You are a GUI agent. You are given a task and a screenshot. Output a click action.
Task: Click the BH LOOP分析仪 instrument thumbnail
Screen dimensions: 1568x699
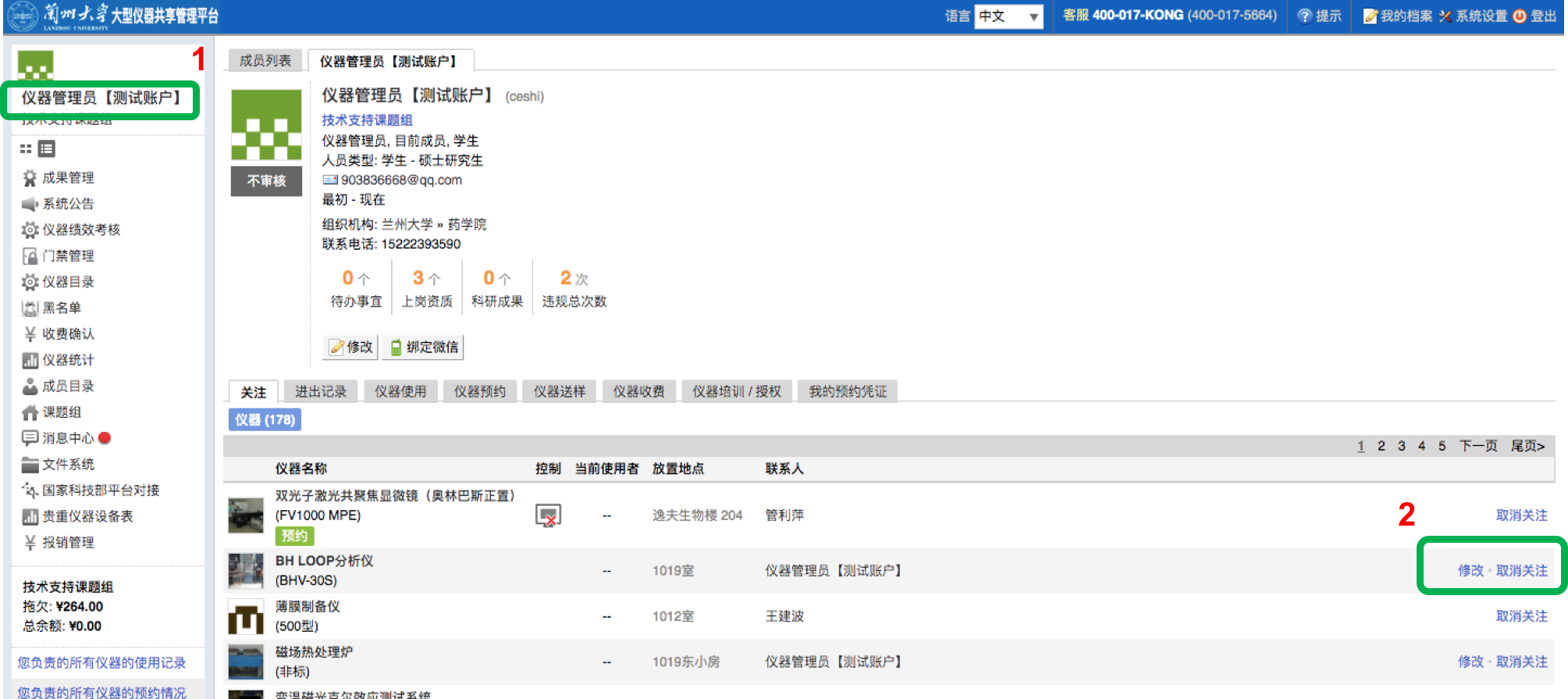click(x=246, y=571)
